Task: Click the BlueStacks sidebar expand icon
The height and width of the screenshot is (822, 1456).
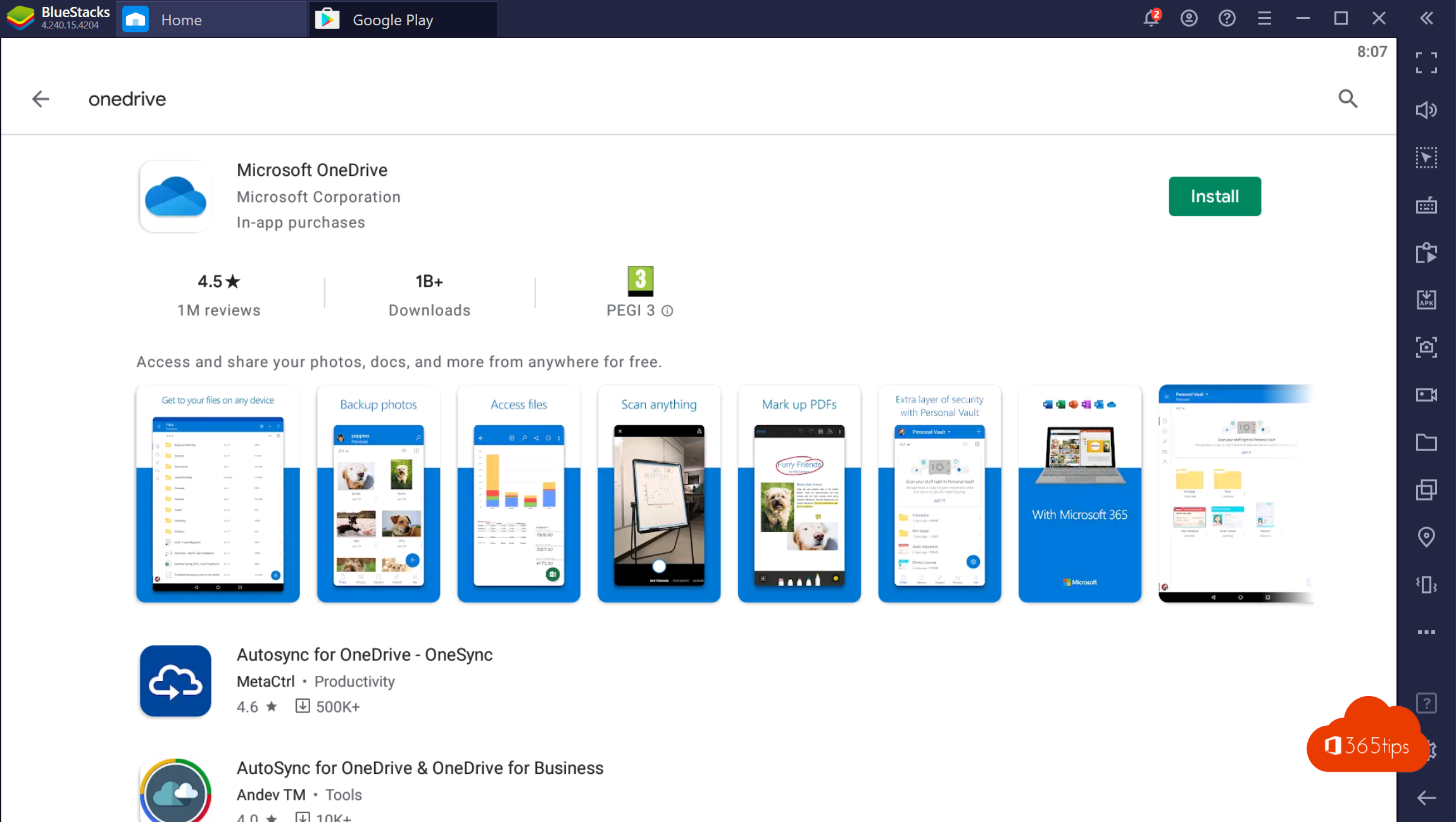Action: pyautogui.click(x=1427, y=18)
